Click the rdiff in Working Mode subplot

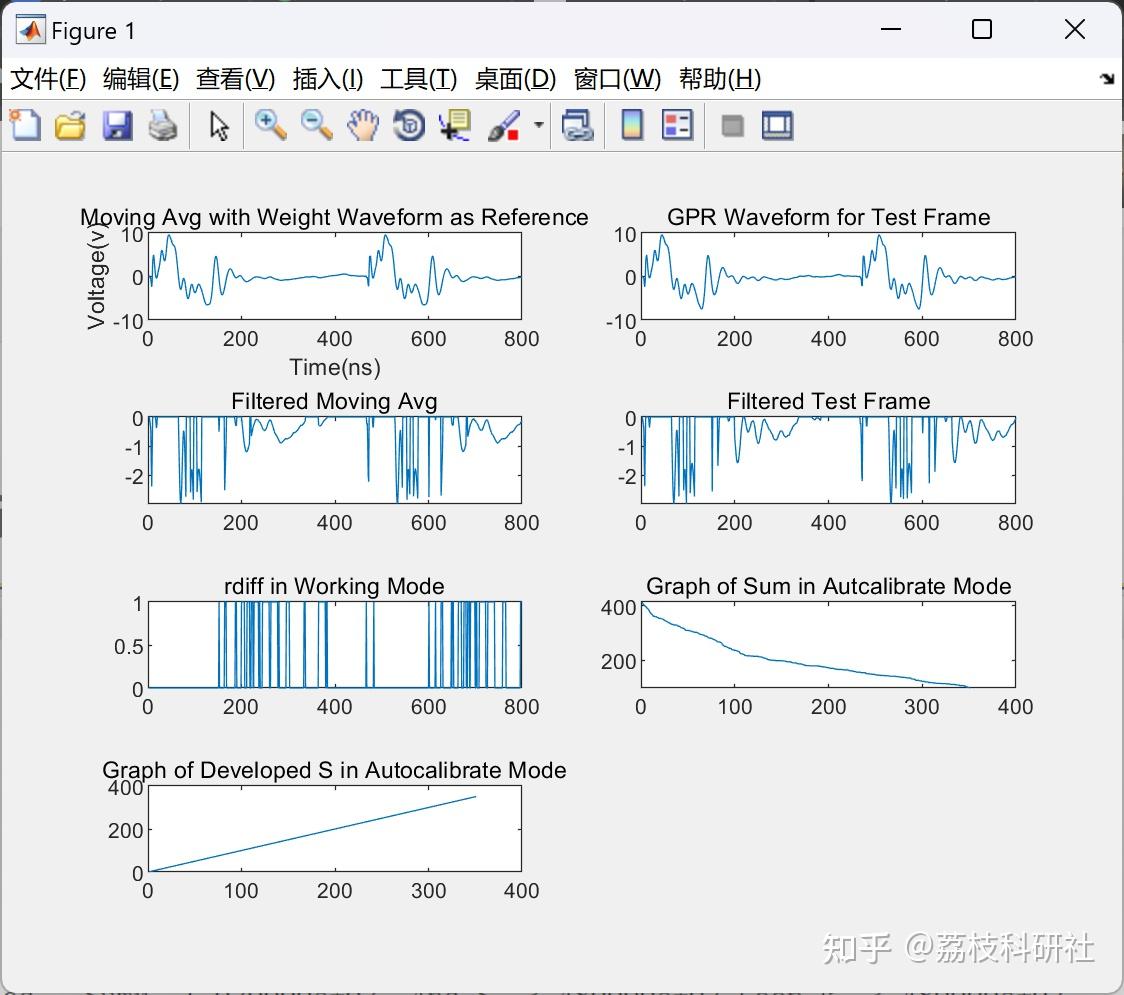coord(334,645)
